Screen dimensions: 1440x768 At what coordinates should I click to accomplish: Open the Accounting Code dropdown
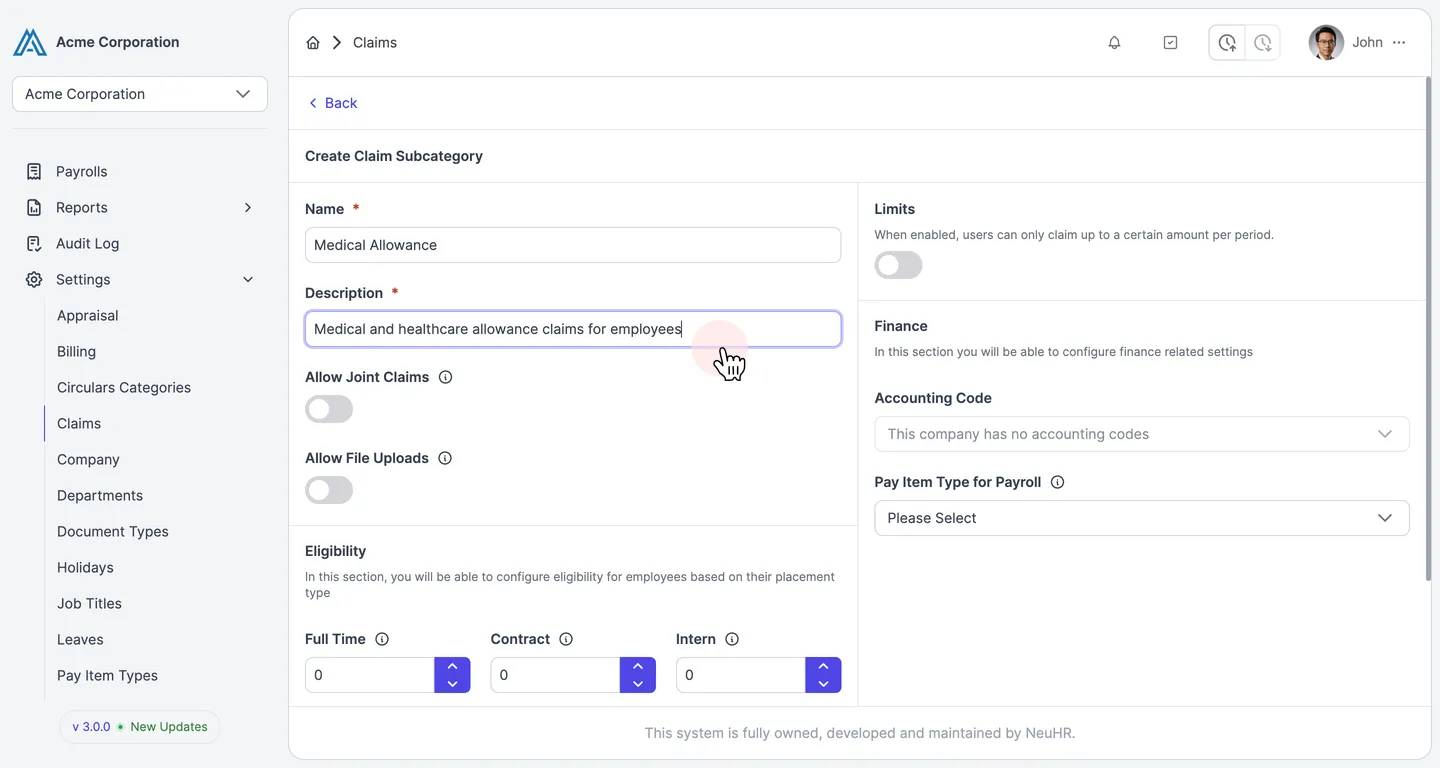(1142, 434)
